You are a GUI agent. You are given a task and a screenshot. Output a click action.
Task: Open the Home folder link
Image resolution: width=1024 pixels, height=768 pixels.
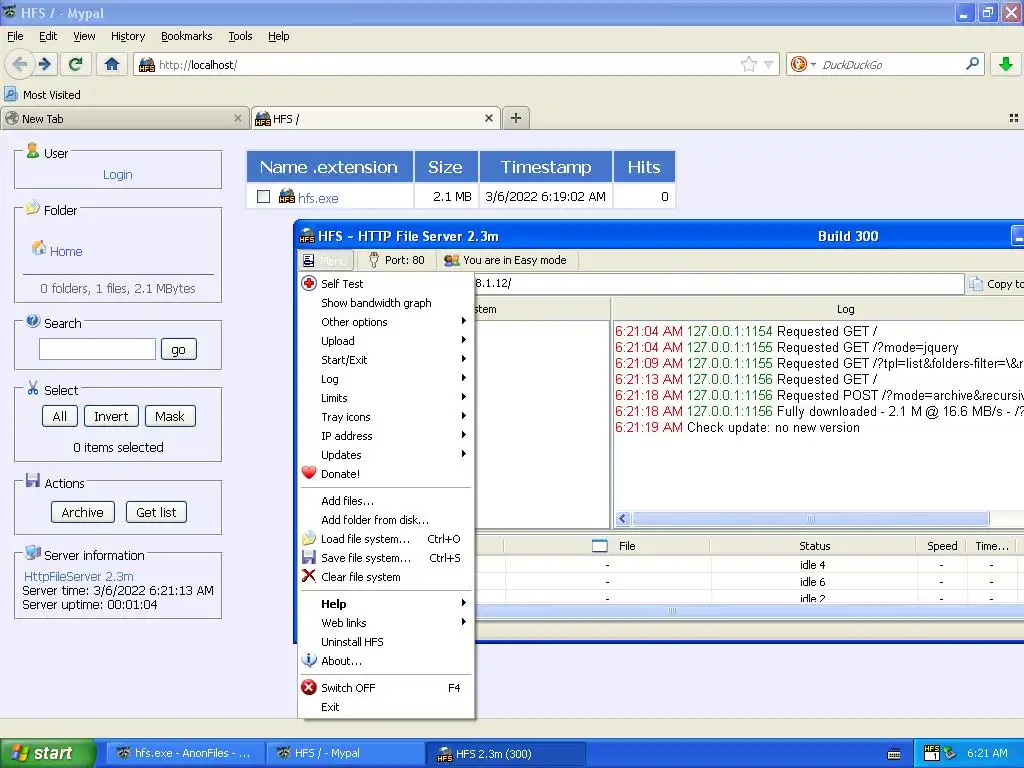[x=66, y=251]
